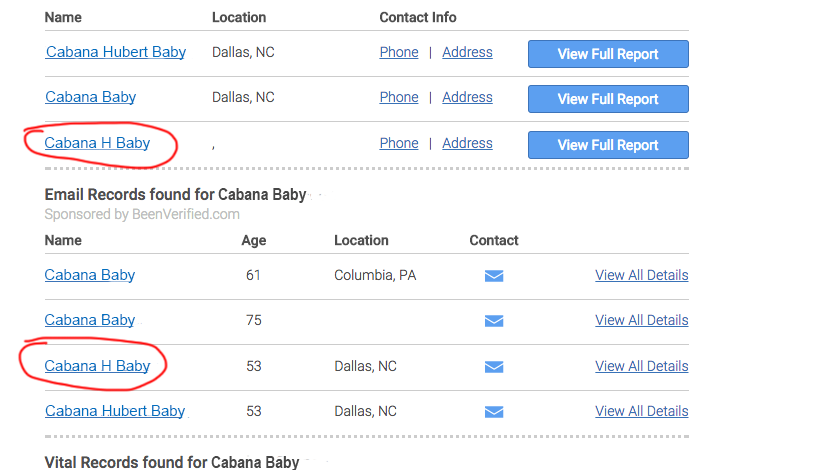Click email icon for Cabana Hubert Baby, 53

coord(493,412)
